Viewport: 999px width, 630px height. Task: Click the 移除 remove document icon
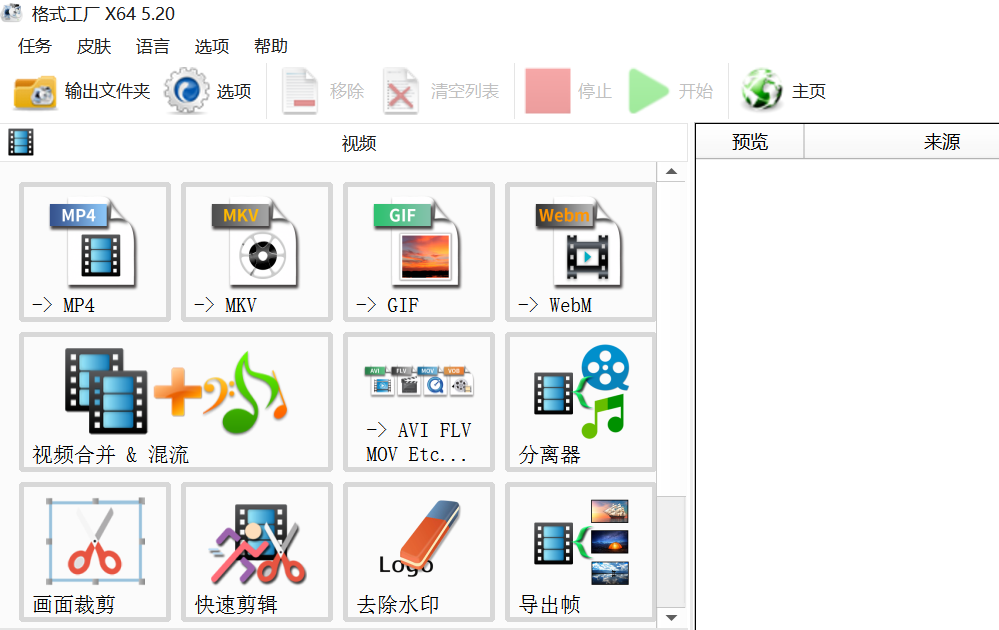coord(300,91)
